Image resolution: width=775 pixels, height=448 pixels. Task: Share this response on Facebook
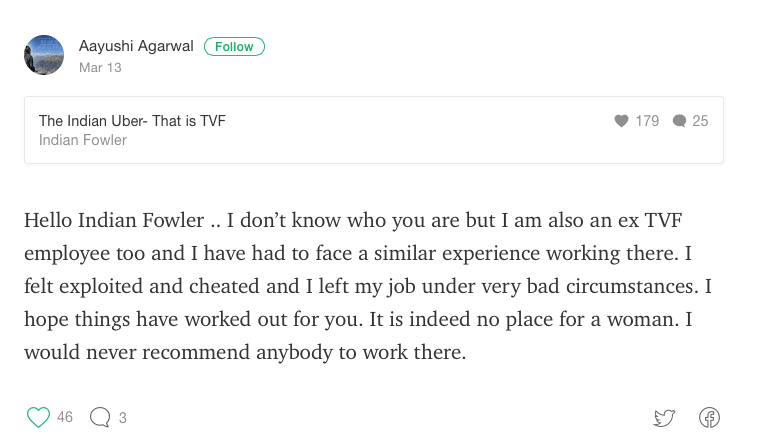tap(709, 418)
